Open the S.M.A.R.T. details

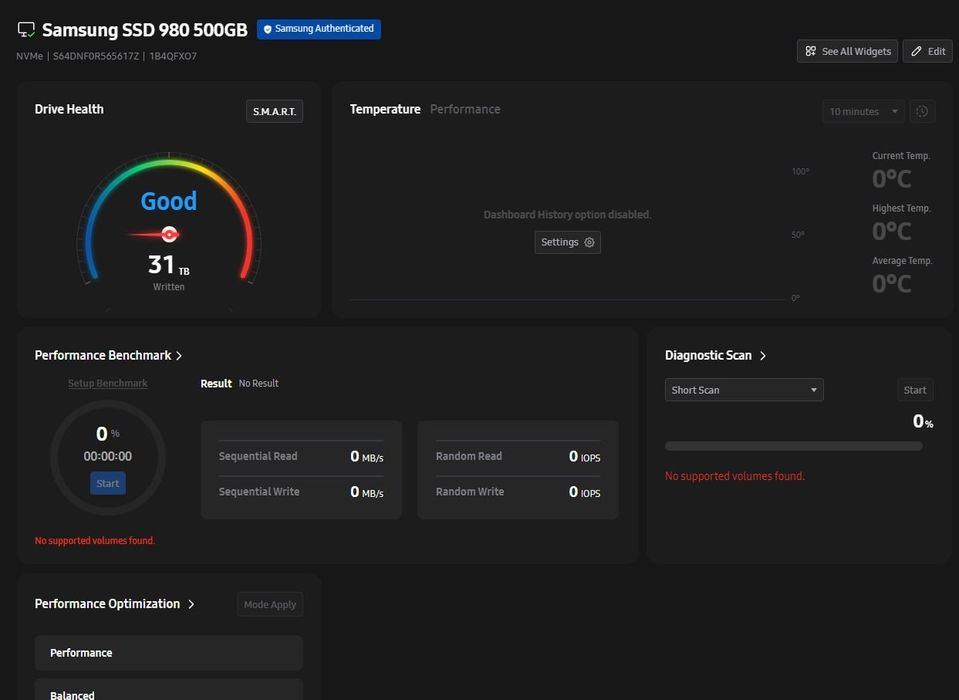pyautogui.click(x=274, y=111)
